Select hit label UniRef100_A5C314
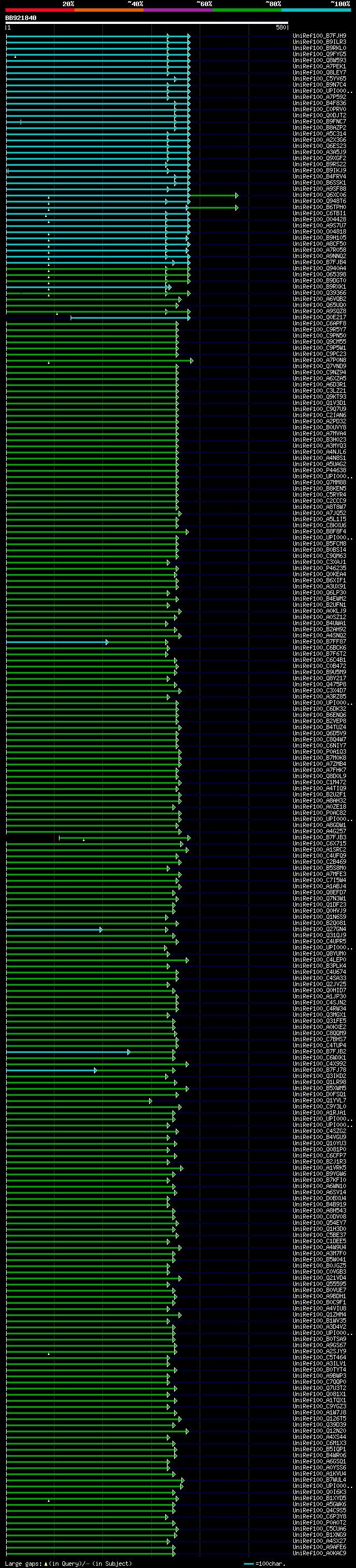This screenshot has width=356, height=1568. tap(319, 134)
